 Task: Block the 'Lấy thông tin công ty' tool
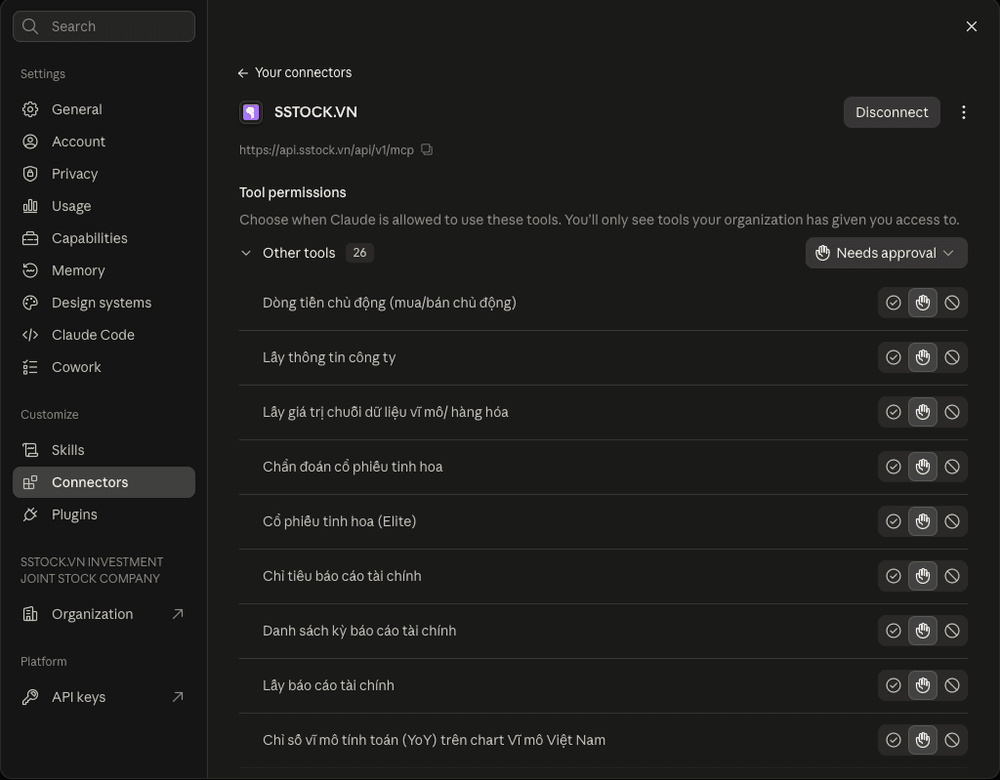952,358
